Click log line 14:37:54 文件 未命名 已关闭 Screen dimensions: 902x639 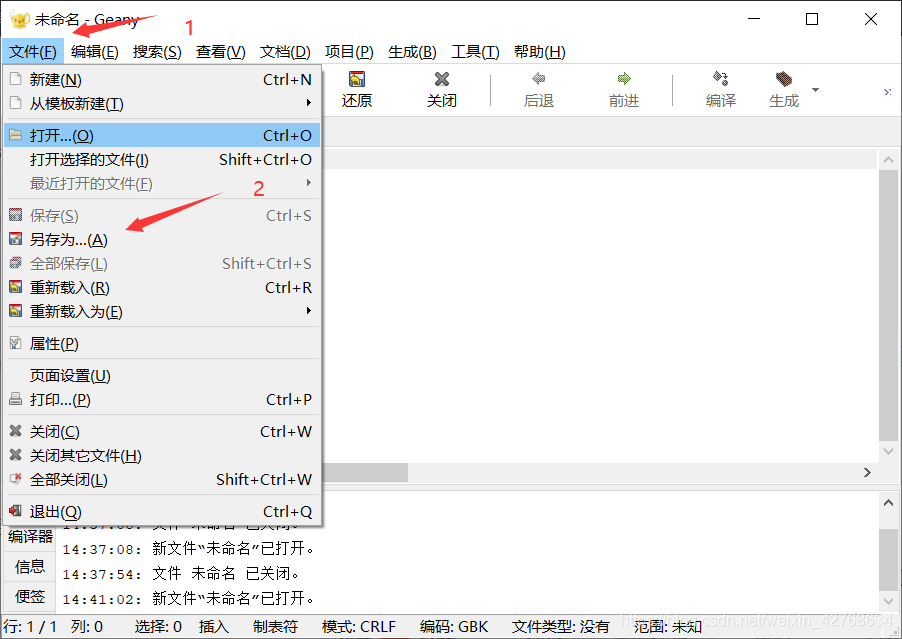[x=181, y=573]
